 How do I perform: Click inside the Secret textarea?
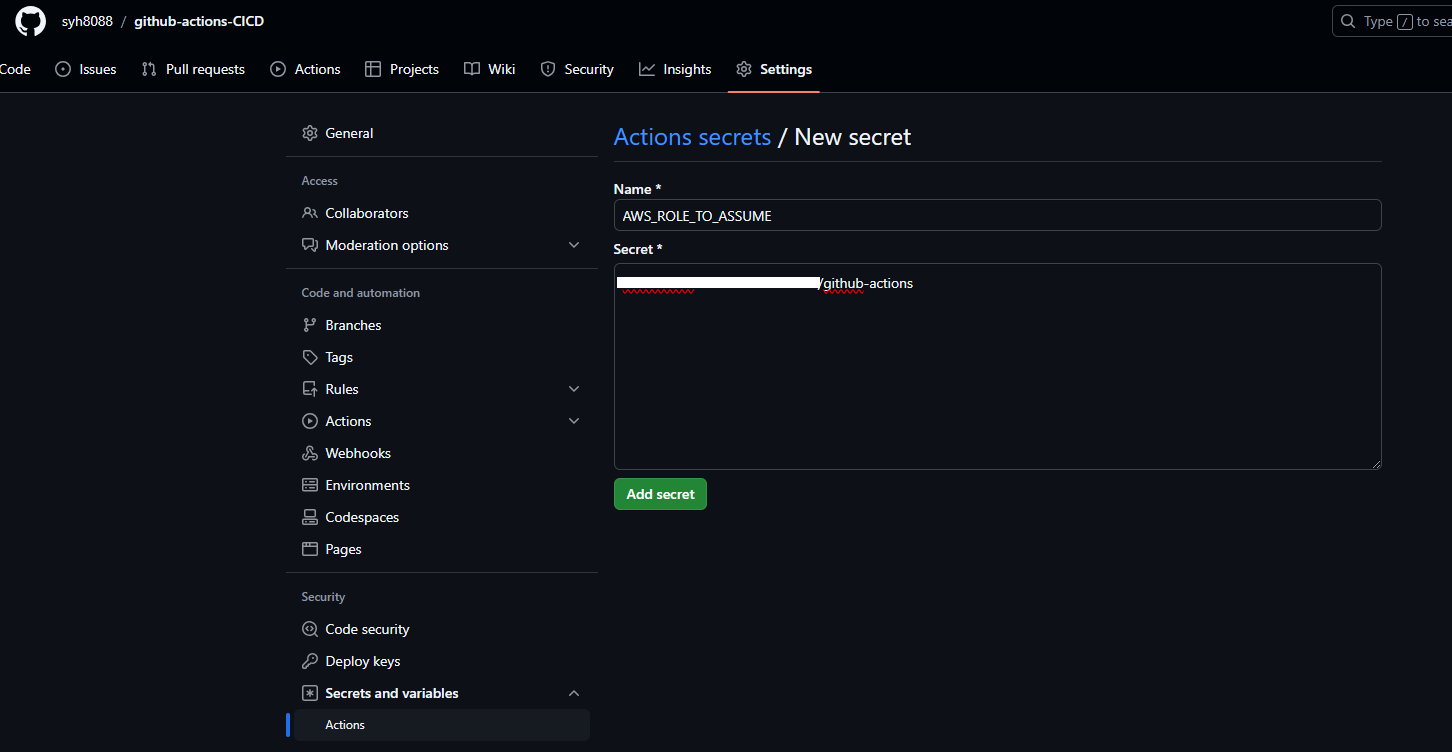pyautogui.click(x=997, y=366)
